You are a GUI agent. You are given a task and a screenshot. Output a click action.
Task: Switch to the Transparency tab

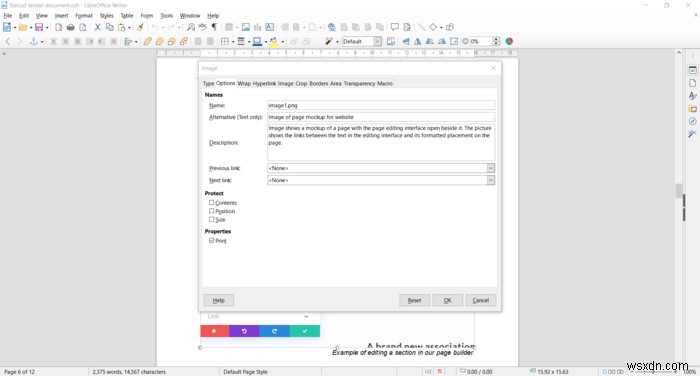tap(359, 84)
